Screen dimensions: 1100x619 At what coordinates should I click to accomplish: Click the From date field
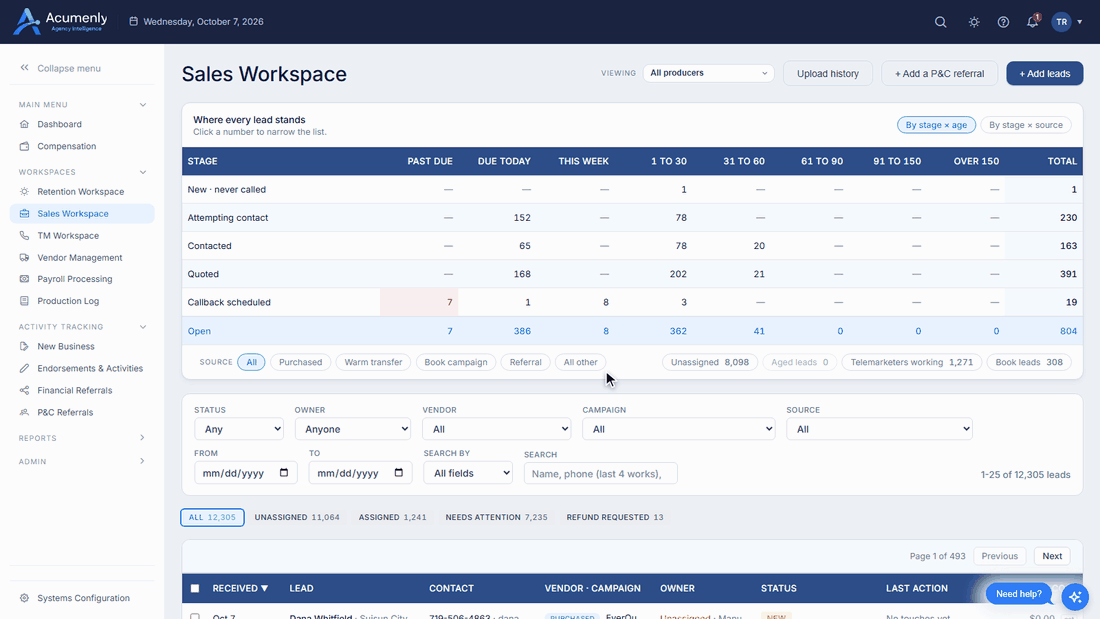[x=246, y=473]
